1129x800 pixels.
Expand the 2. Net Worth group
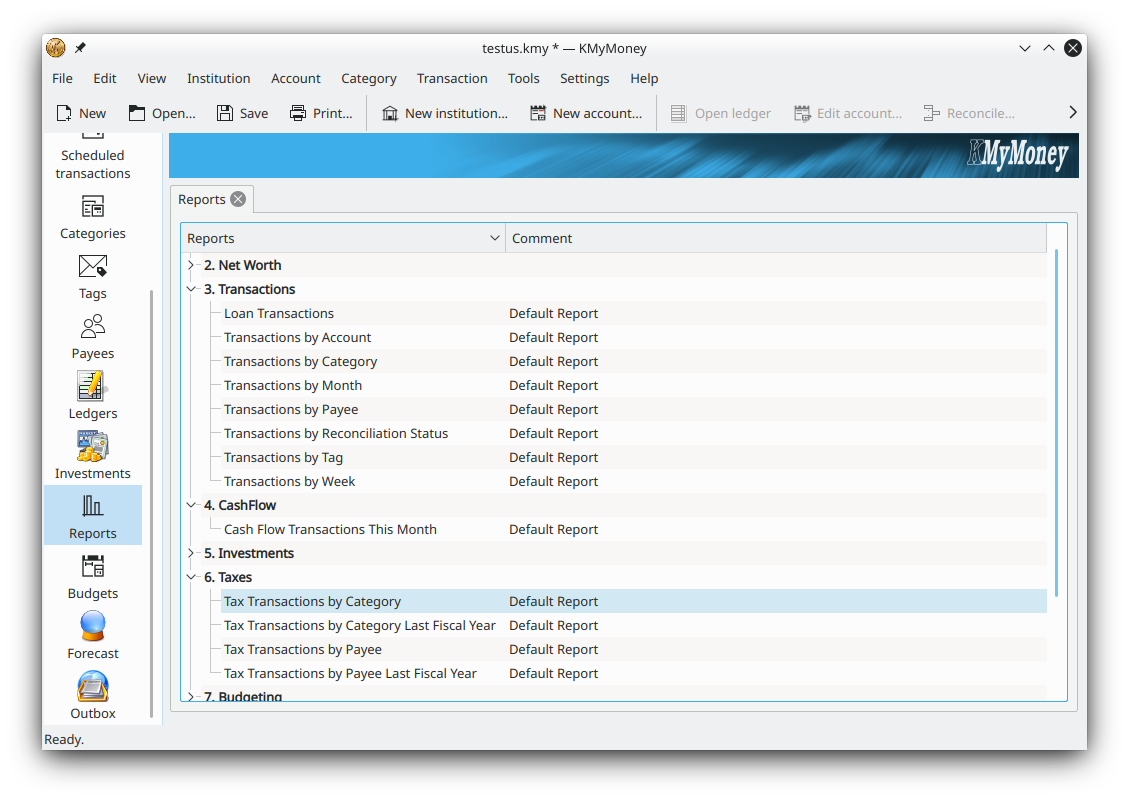point(192,265)
